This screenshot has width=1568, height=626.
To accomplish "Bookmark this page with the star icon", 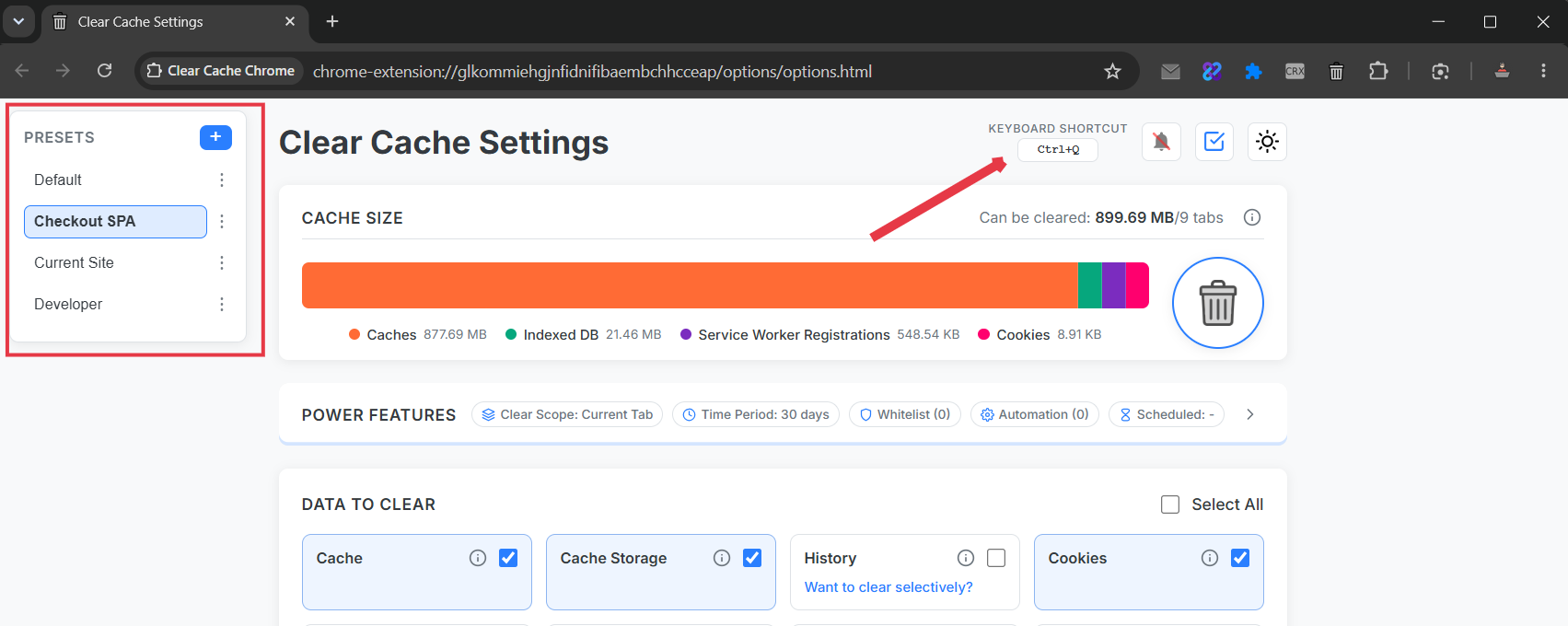I will 1112,71.
